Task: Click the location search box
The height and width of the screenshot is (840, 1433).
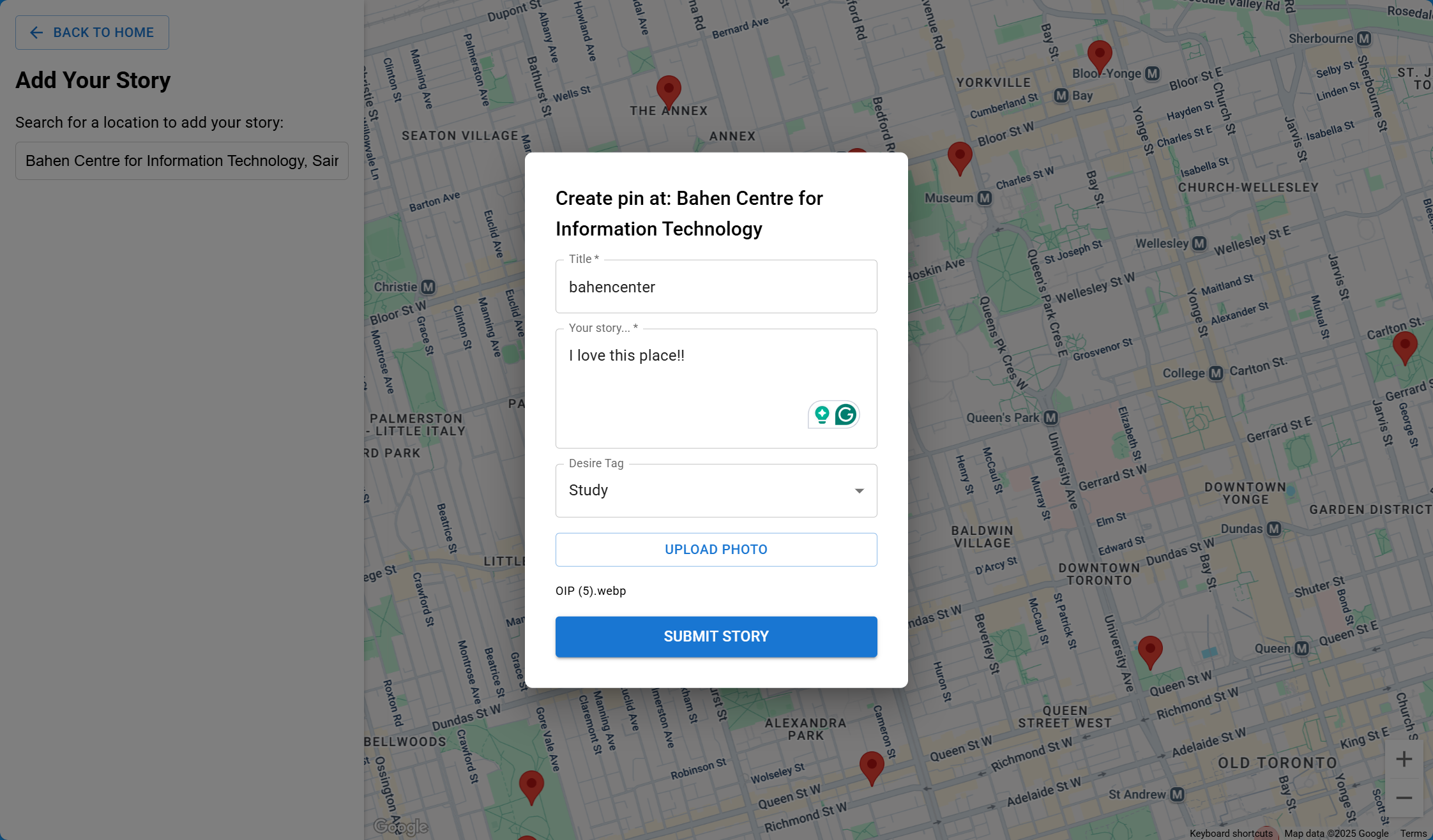Action: [181, 161]
